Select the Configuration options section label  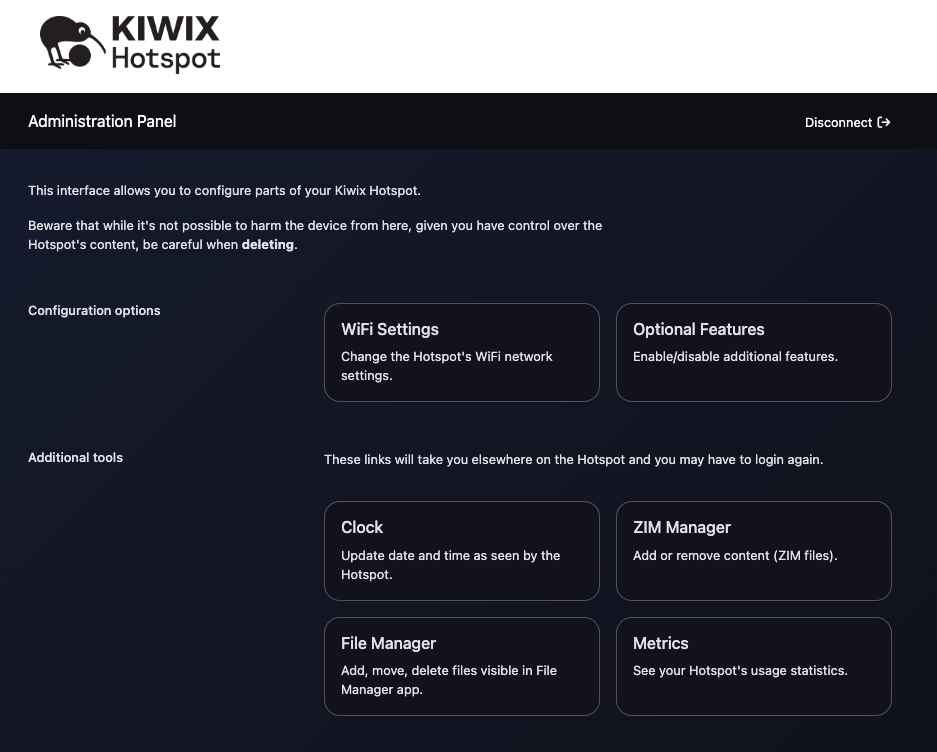coord(94,310)
